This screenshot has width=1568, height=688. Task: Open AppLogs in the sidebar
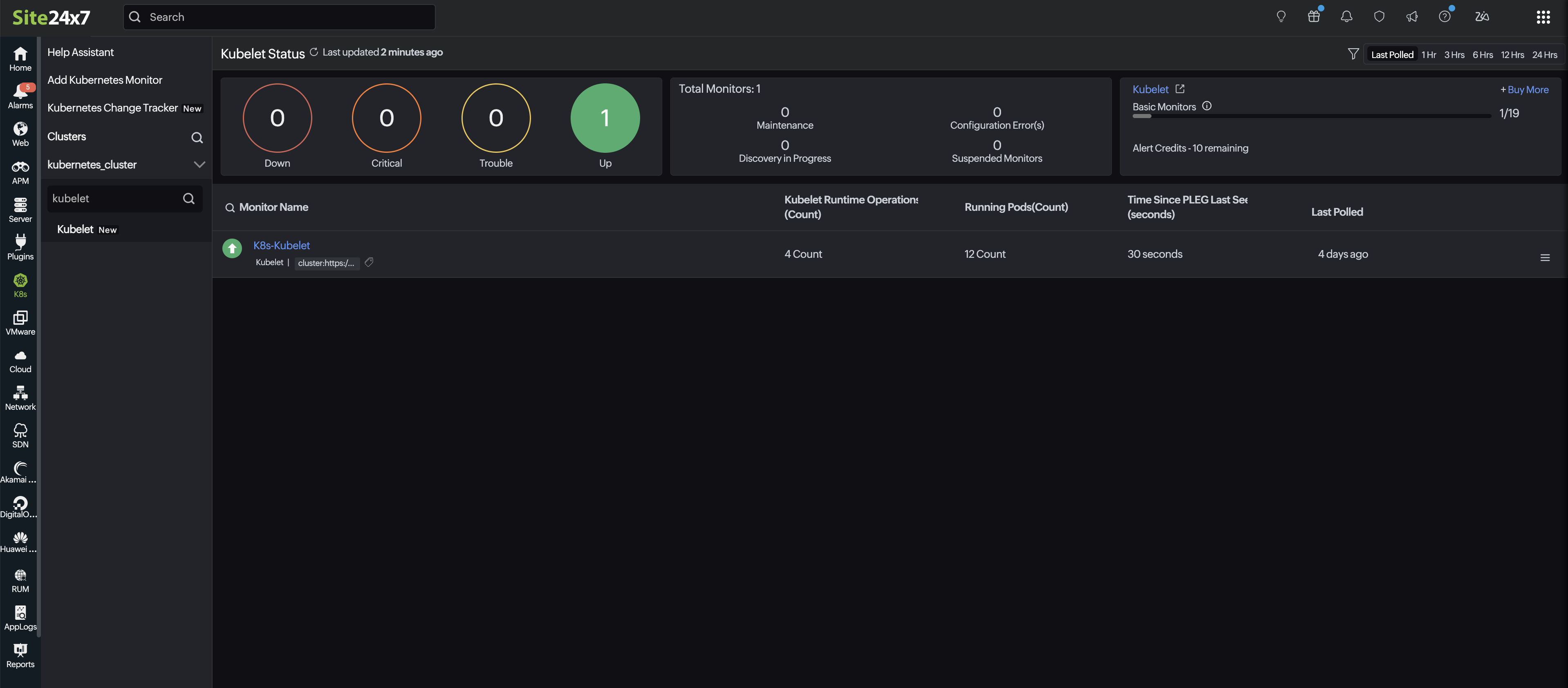pos(20,619)
